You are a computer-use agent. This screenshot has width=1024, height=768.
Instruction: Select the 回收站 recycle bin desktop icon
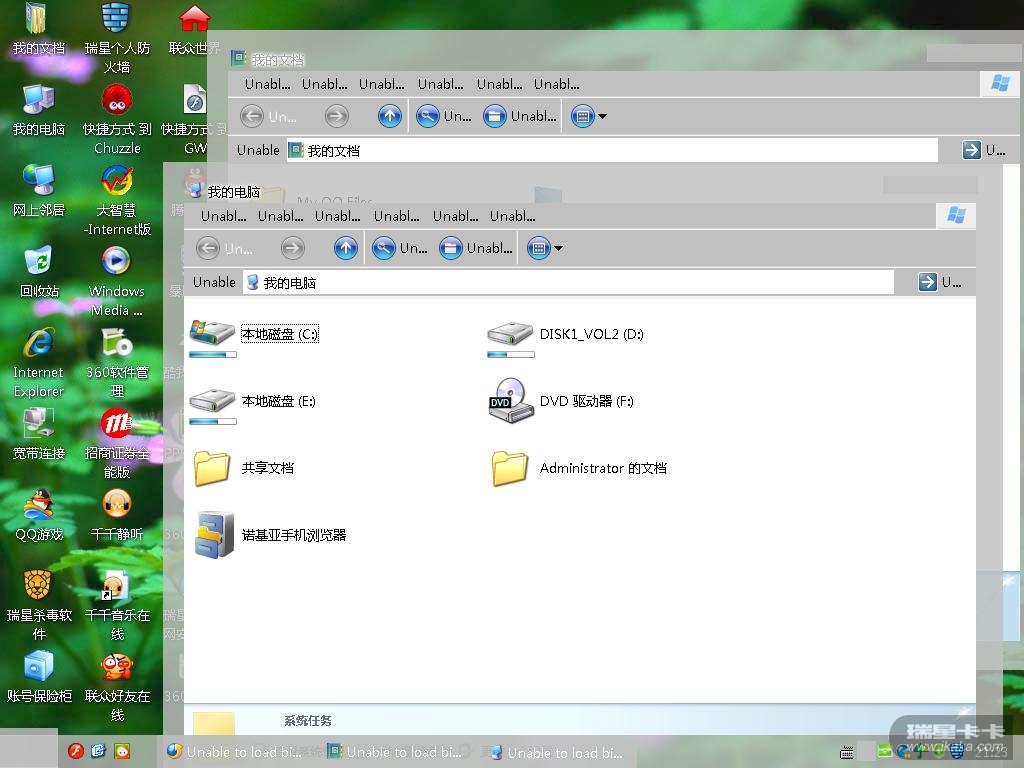pos(39,270)
